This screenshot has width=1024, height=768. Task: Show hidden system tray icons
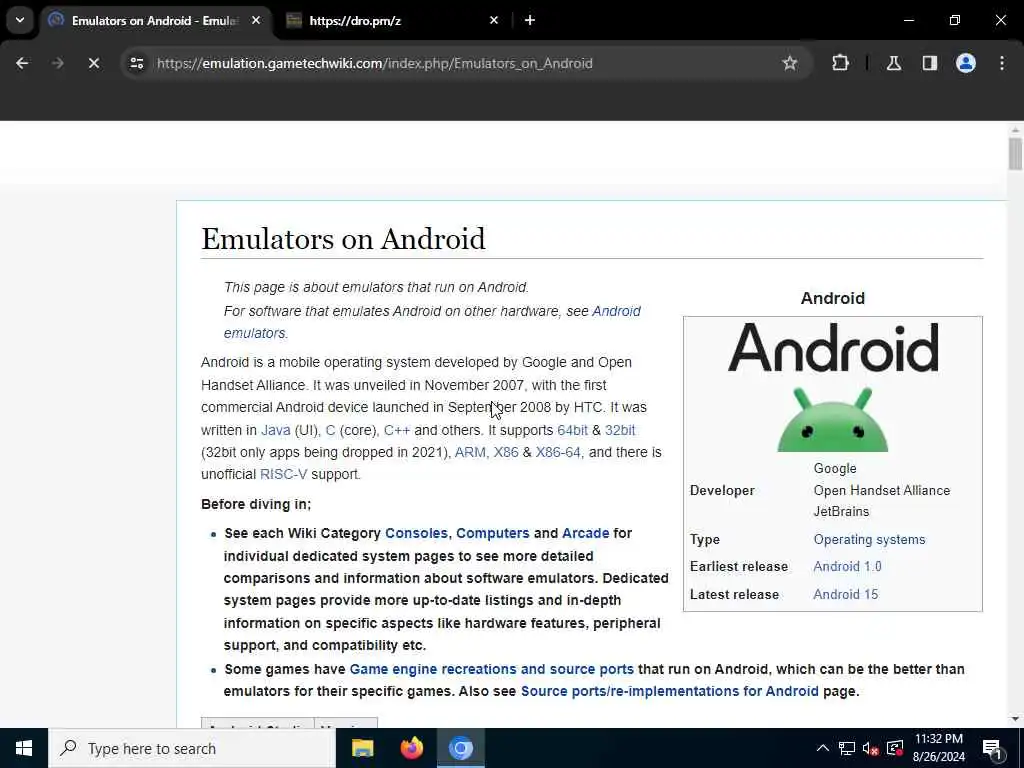823,748
